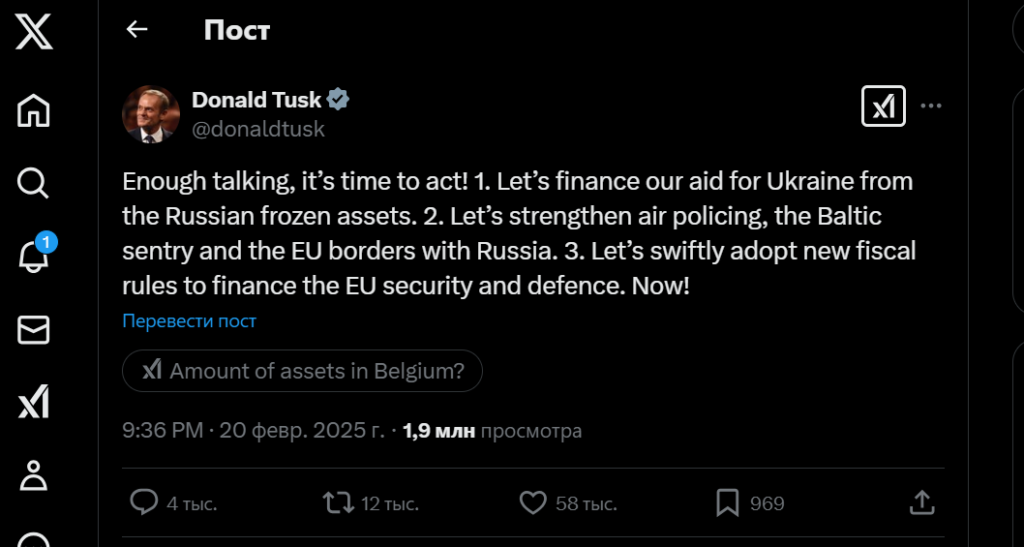Open Home from the sidebar
The image size is (1024, 547).
(34, 109)
